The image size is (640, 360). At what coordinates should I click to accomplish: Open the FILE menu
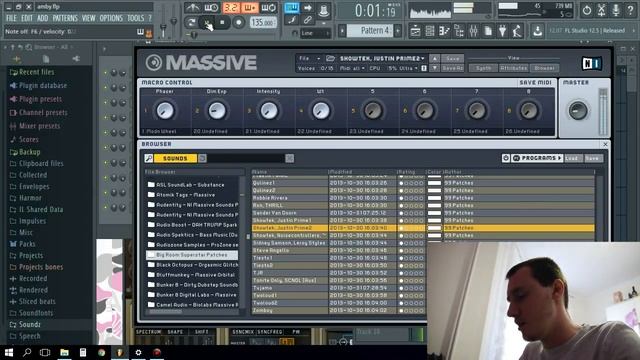[11, 18]
